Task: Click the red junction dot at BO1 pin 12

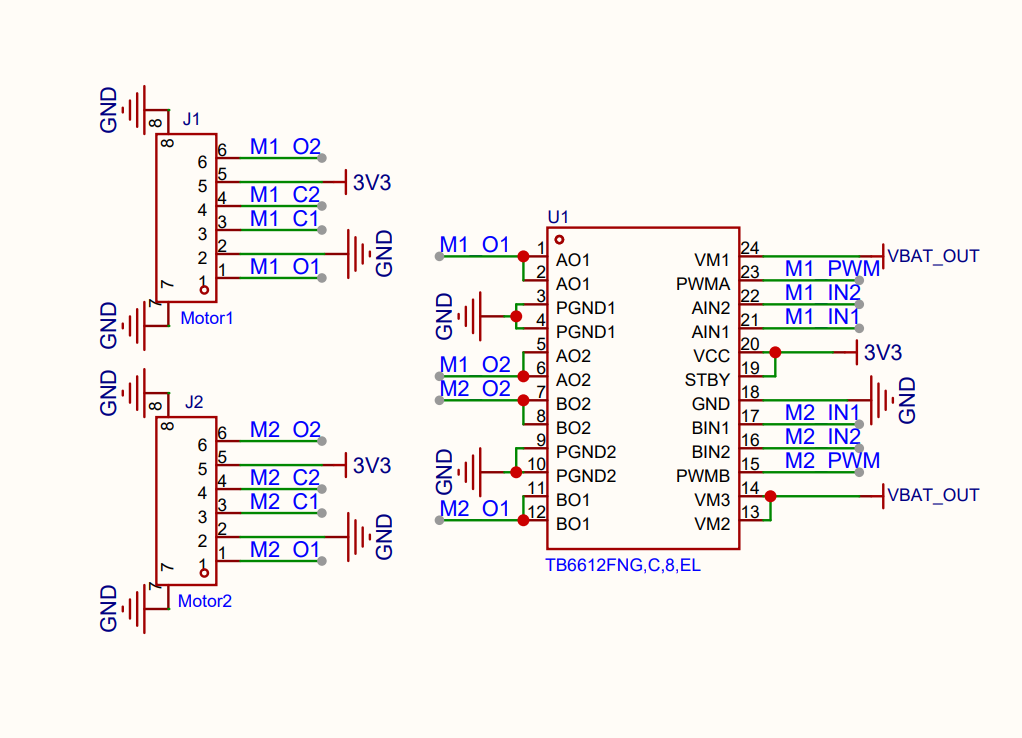Action: [x=523, y=520]
